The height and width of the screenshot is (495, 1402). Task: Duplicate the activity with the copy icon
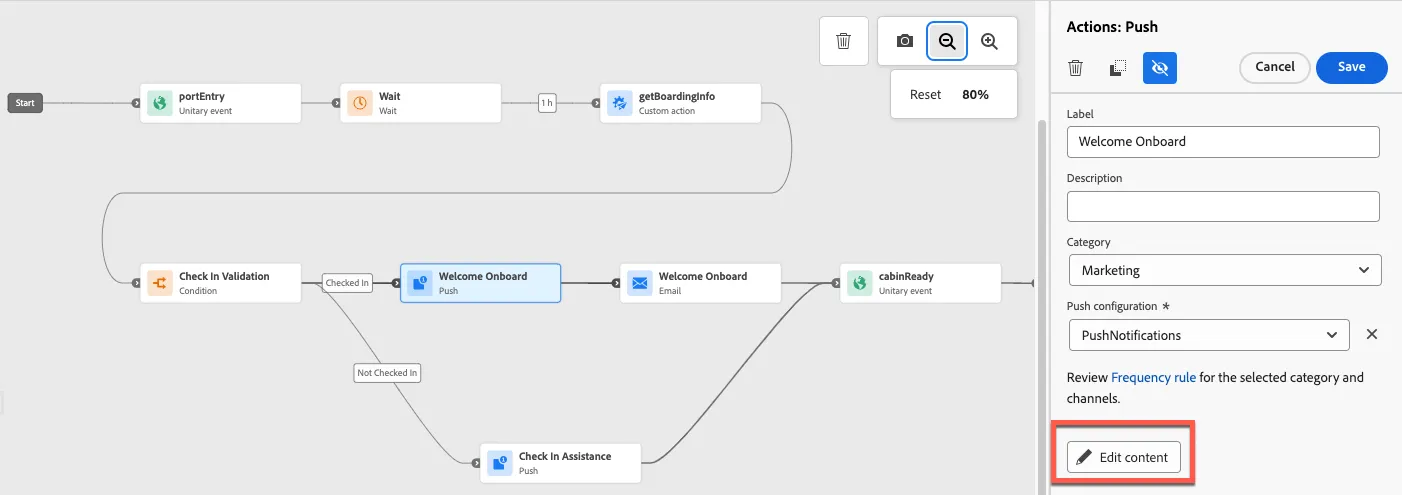pos(1118,68)
